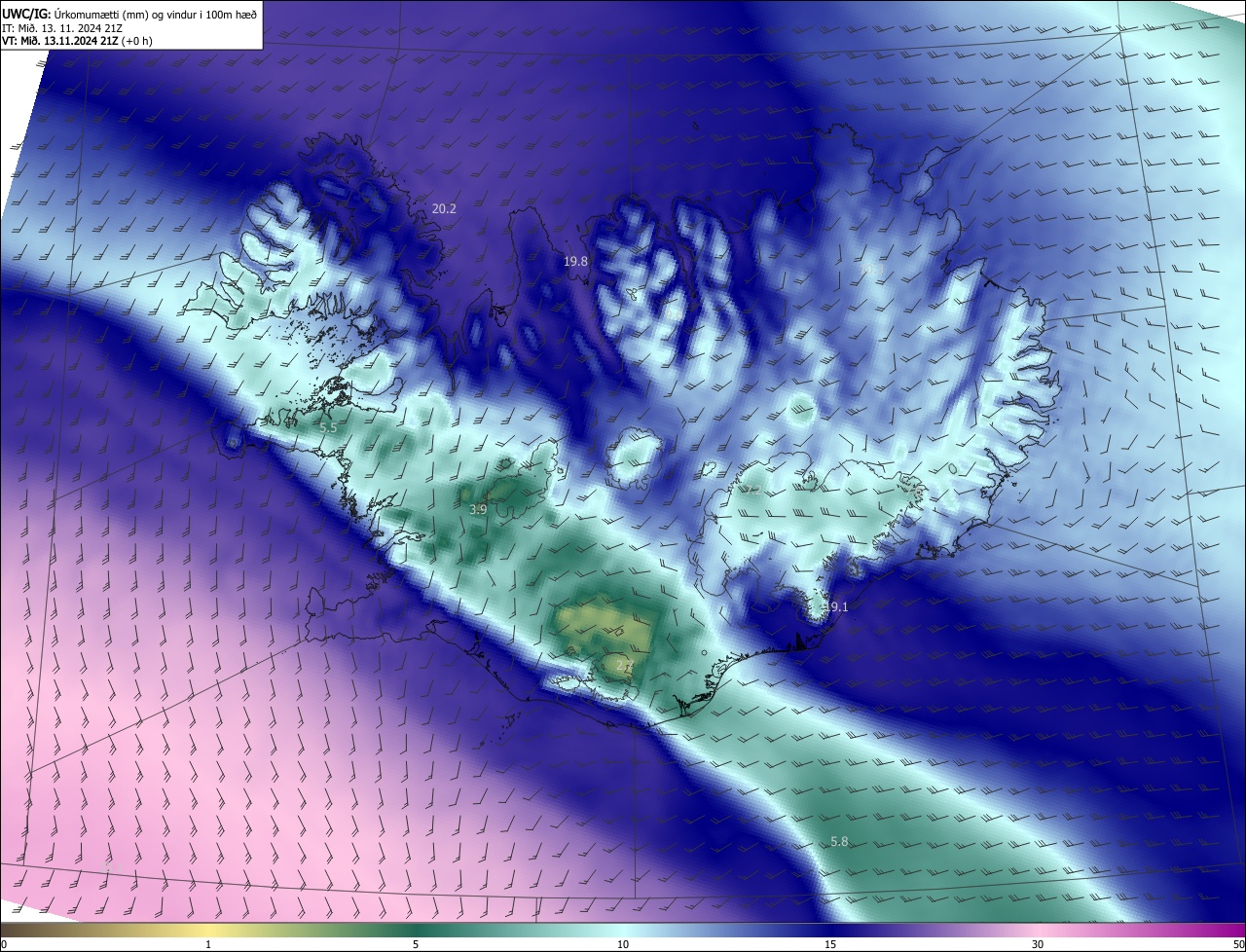
Task: Click the 5.8 value label over the ocean
Action: 839,841
